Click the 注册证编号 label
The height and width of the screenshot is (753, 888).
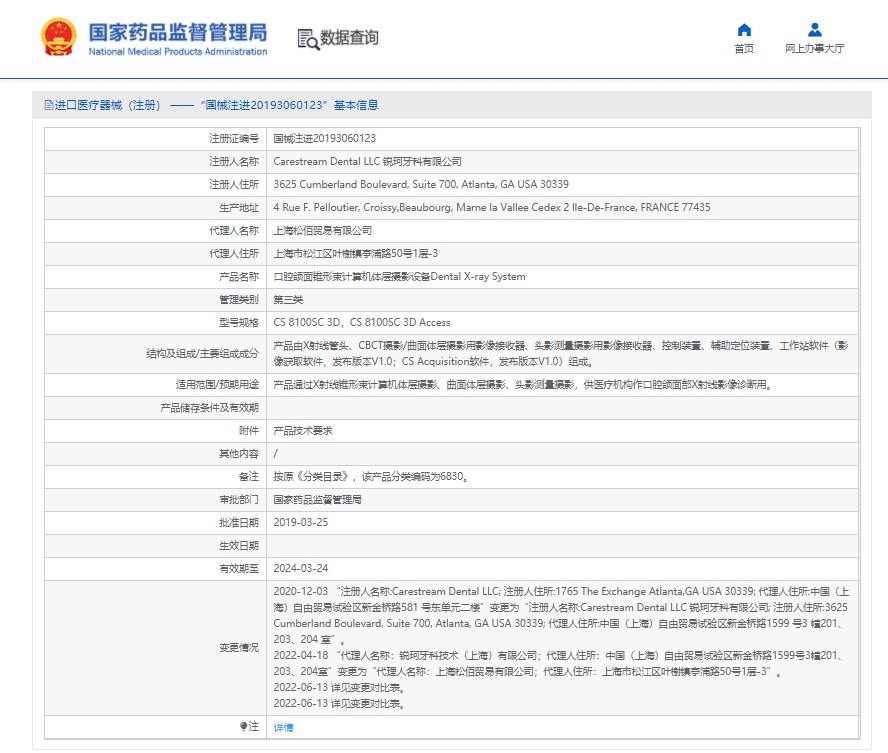pyautogui.click(x=234, y=139)
